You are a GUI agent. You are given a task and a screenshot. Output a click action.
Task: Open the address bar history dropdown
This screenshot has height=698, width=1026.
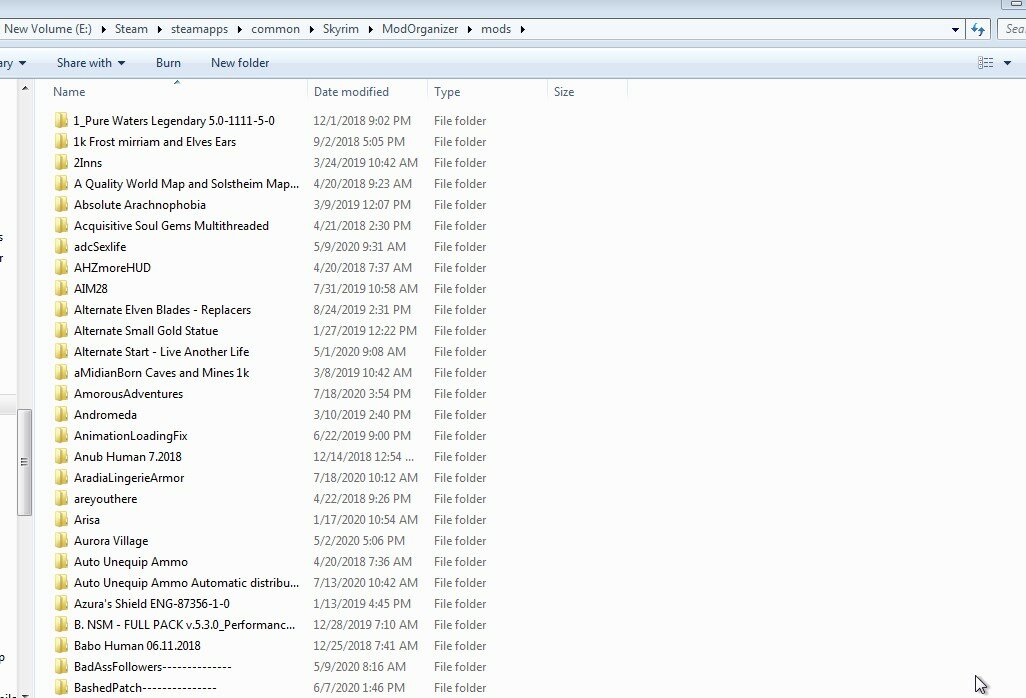955,29
